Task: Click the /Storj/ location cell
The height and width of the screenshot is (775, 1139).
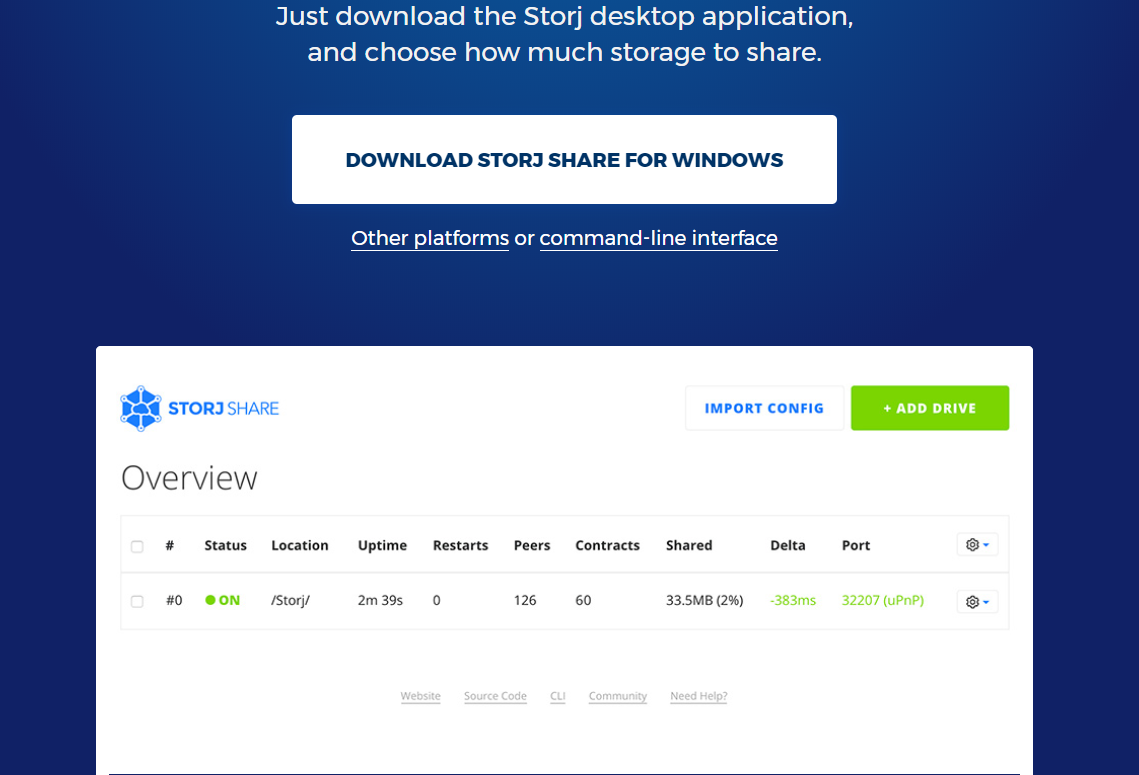Action: (x=291, y=601)
